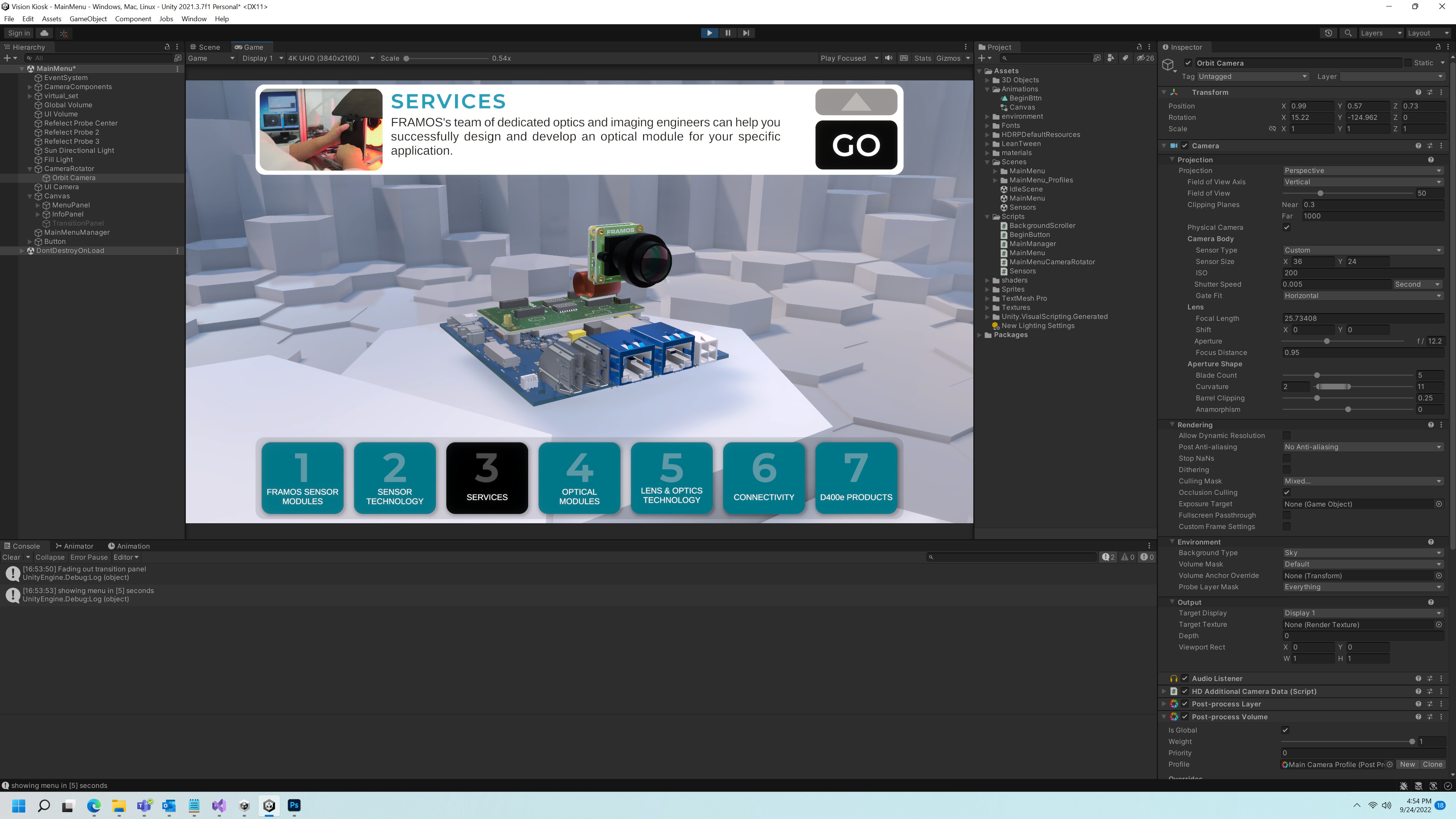Click the Sign in button
This screenshot has height=819, width=1456.
18,33
